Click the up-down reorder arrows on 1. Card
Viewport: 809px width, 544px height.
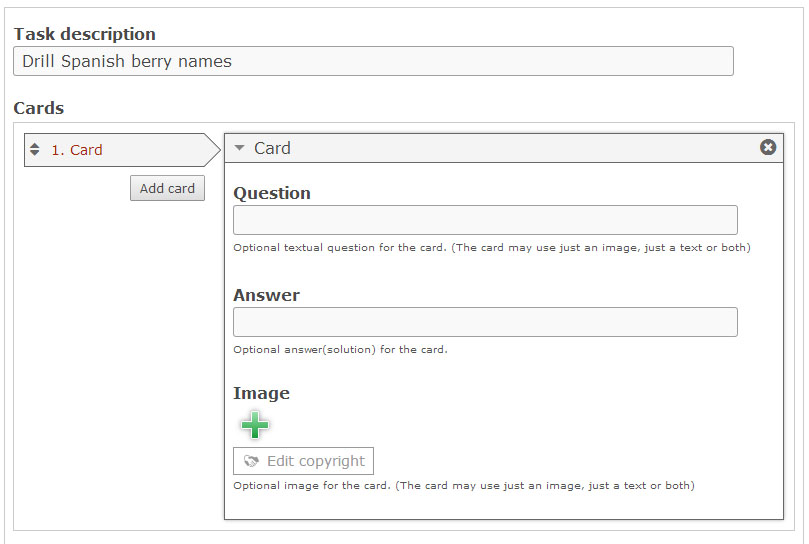pos(35,149)
